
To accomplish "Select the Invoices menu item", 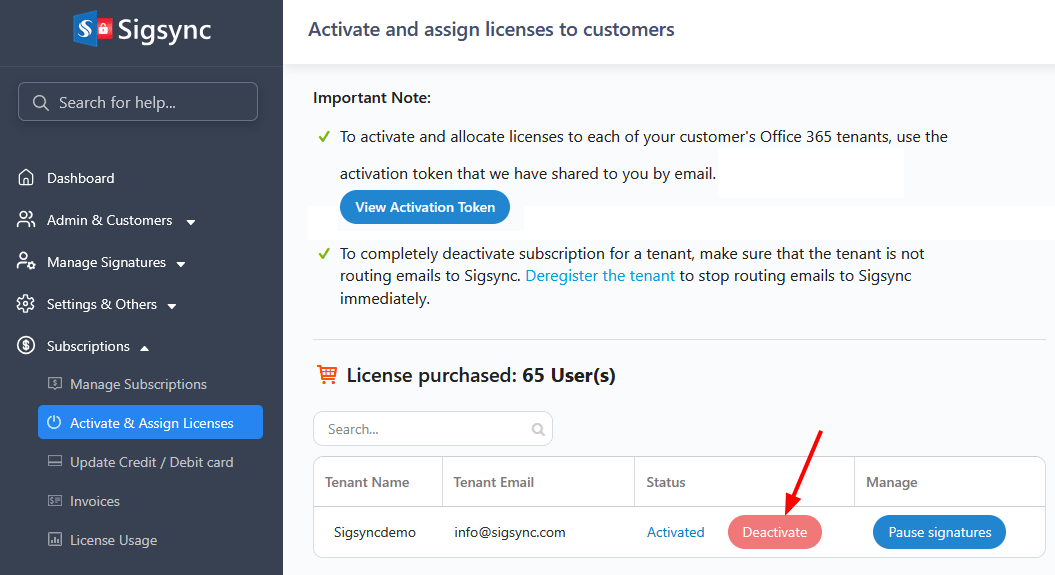I will 95,501.
